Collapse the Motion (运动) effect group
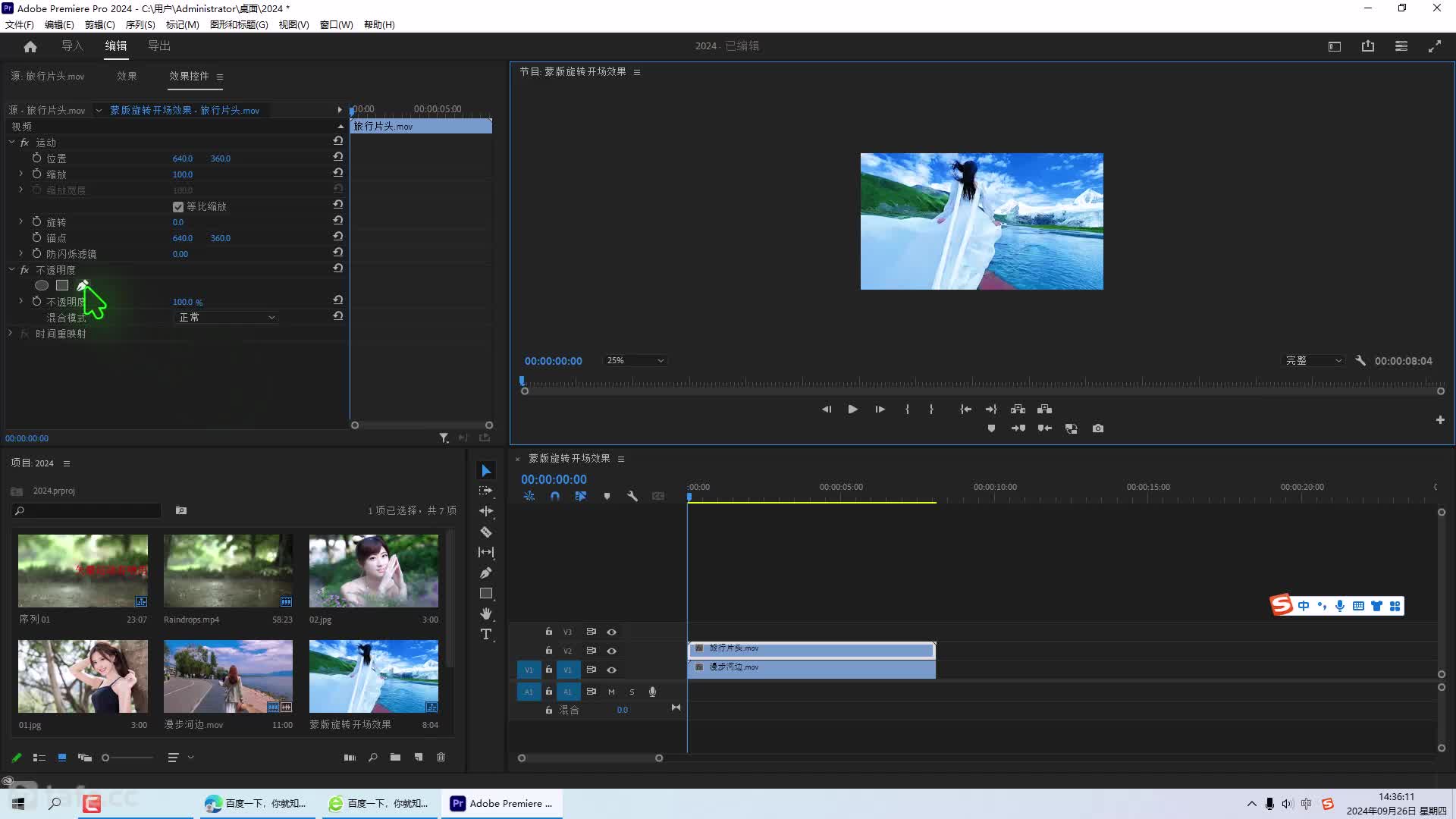Viewport: 1456px width, 819px height. (x=11, y=142)
